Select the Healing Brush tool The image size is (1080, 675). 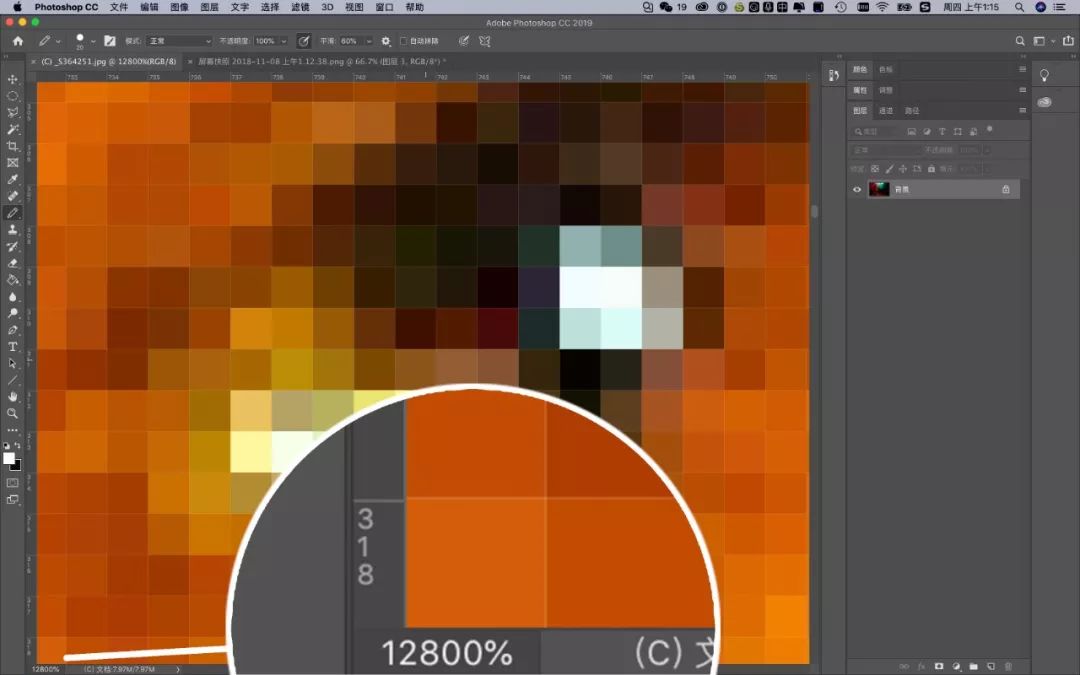12,196
